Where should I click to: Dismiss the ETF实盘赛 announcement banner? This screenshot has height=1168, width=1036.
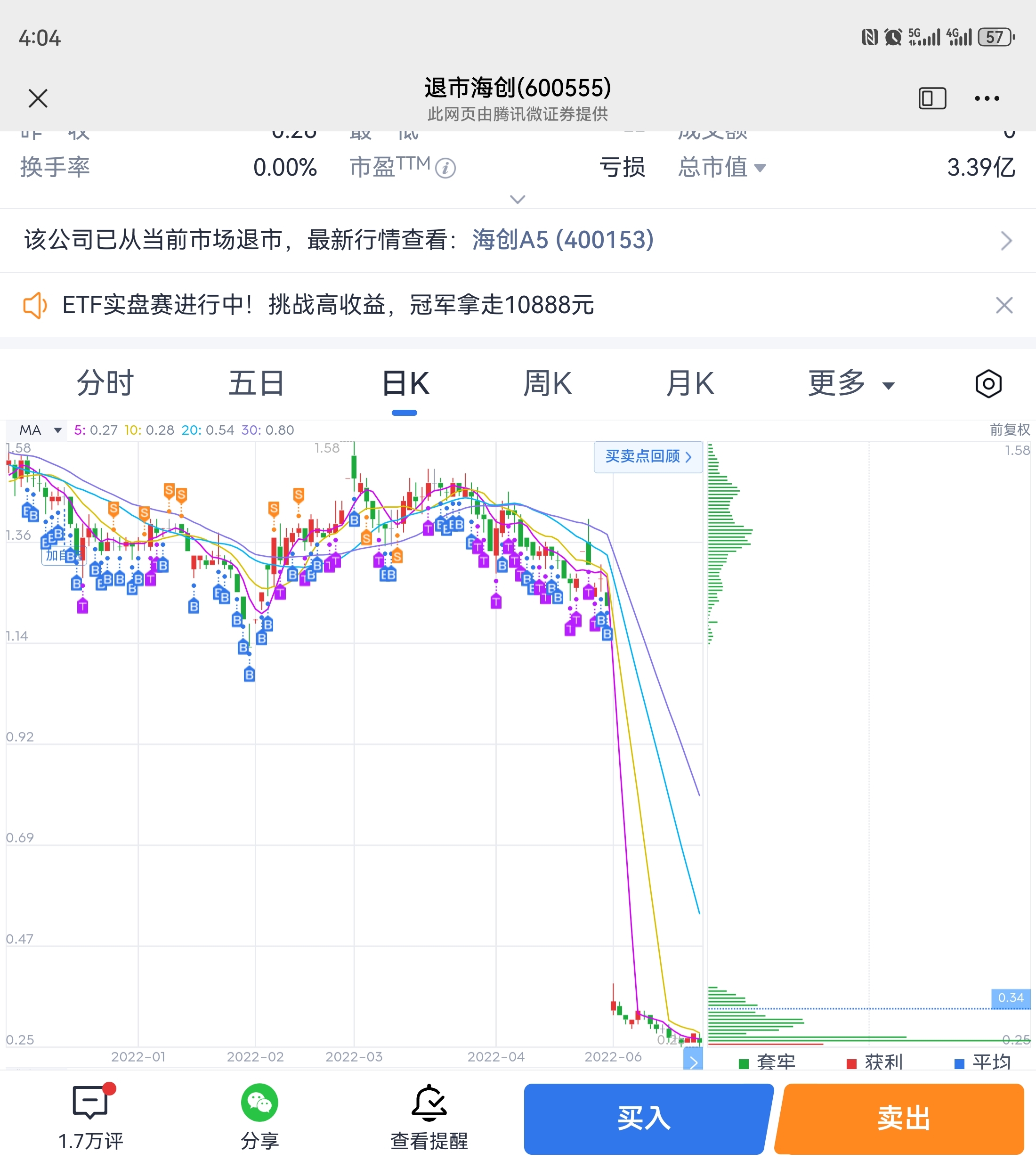tap(1004, 305)
